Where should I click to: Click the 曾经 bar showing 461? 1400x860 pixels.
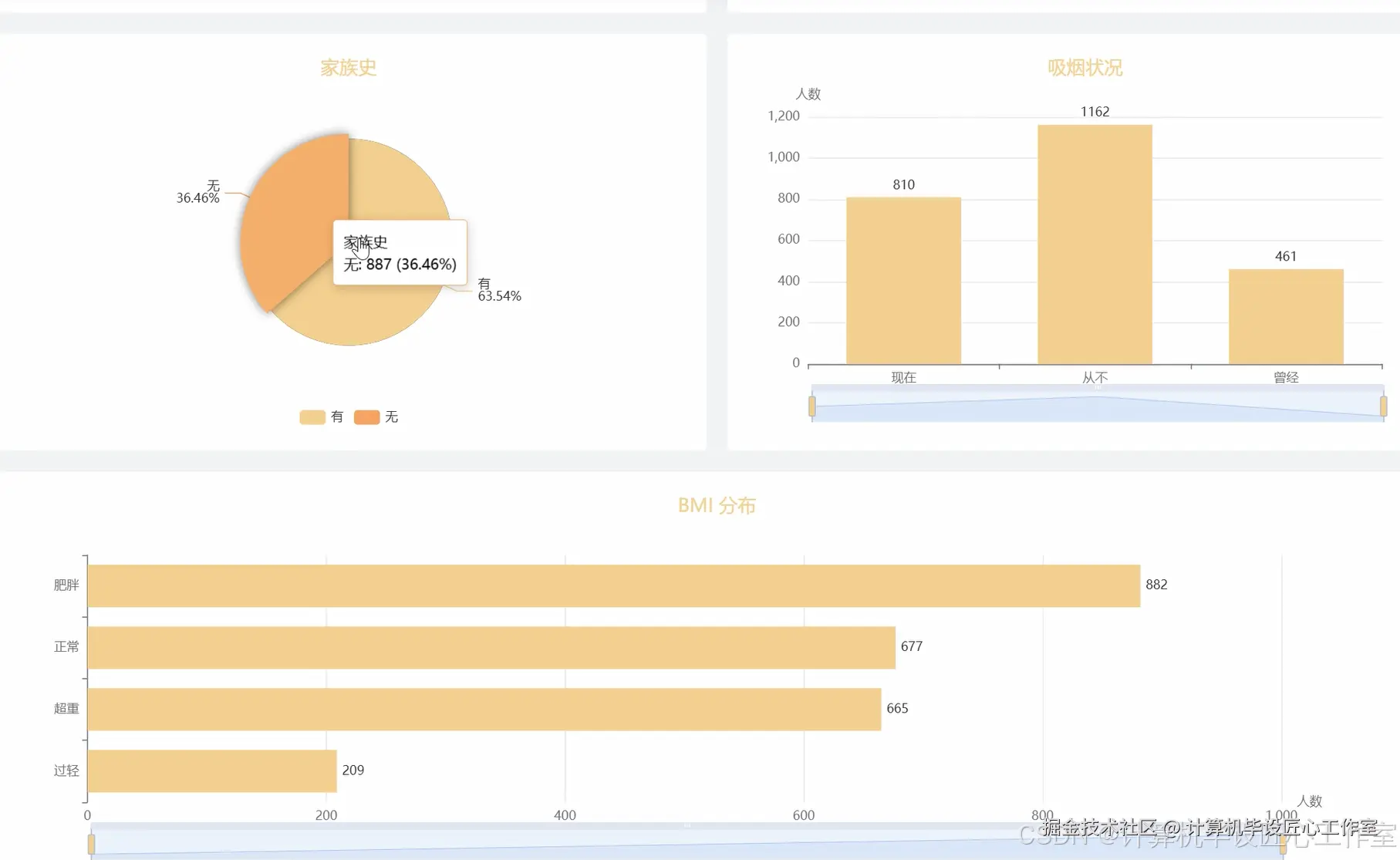coord(1286,316)
